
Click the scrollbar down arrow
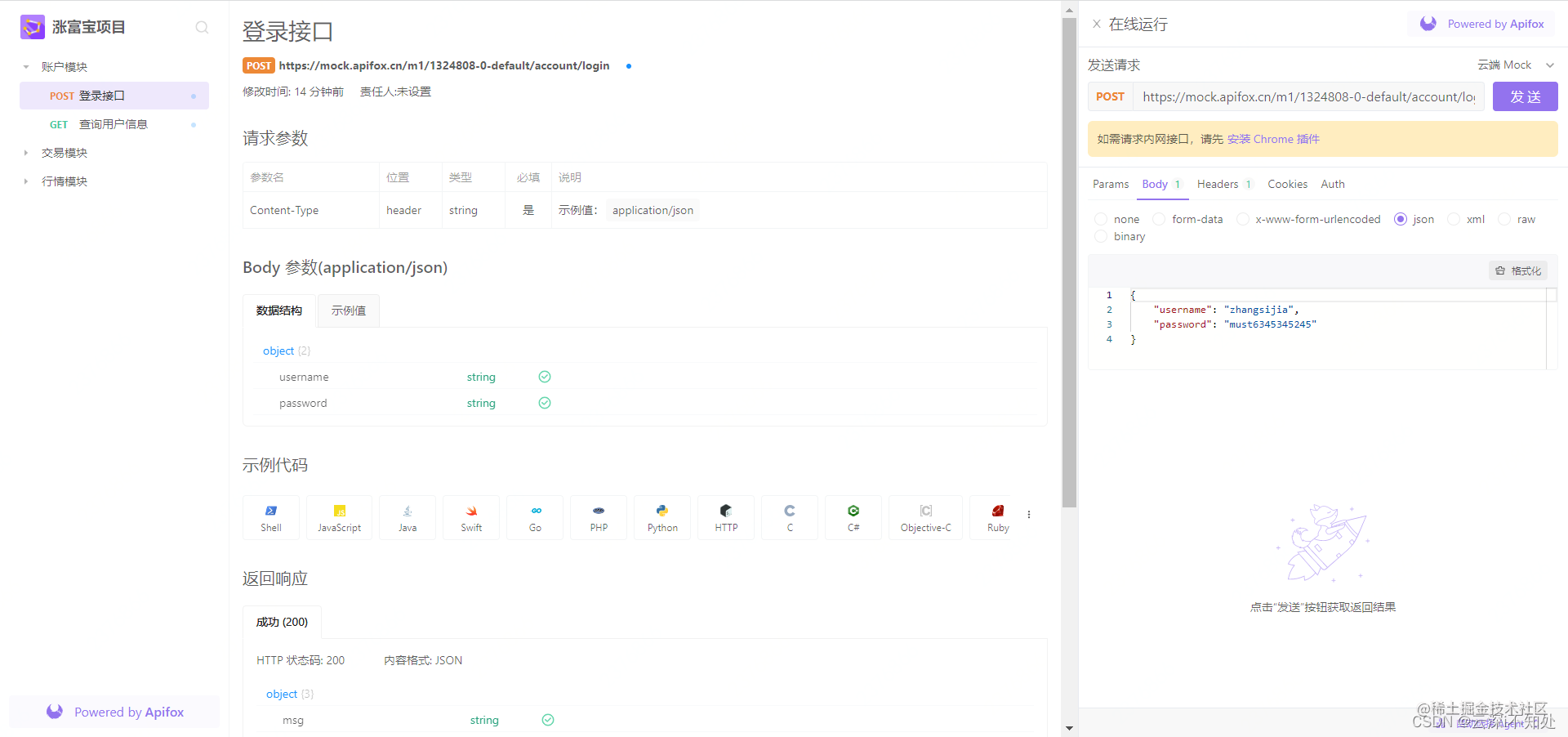click(1069, 728)
